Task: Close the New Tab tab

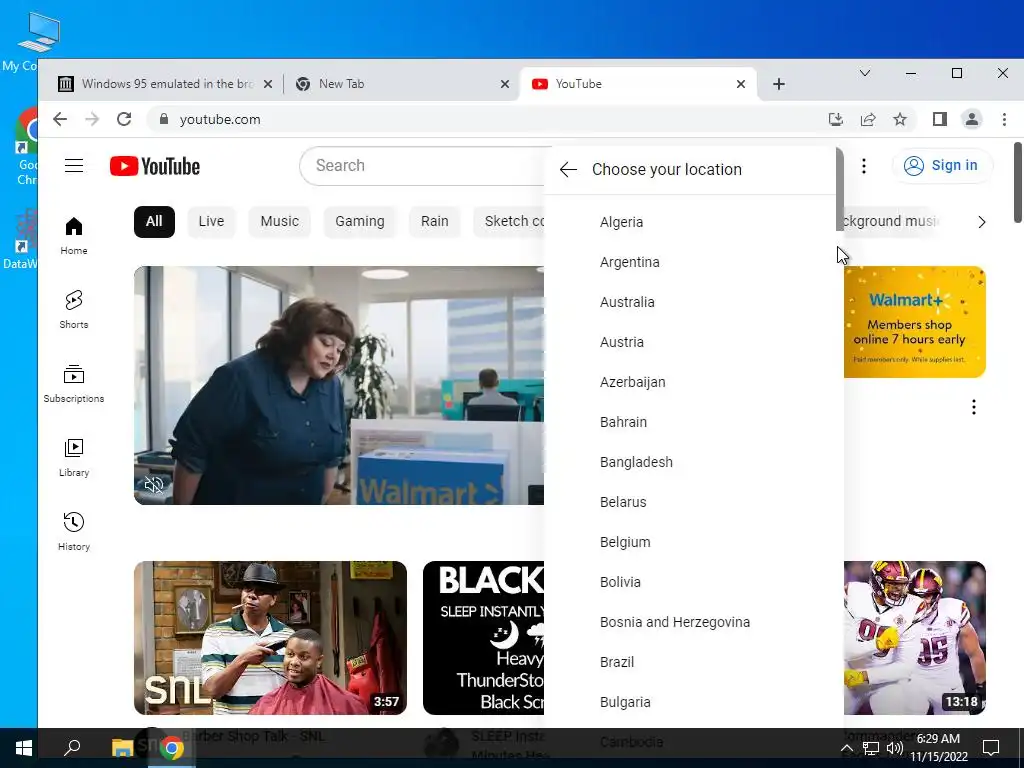Action: [x=505, y=84]
